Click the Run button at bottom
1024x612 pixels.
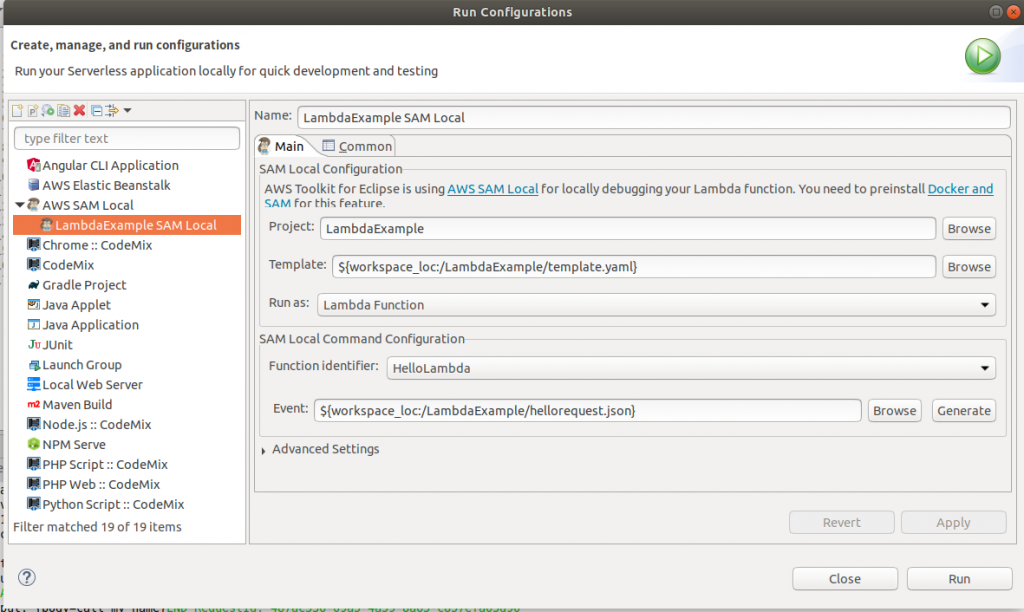point(959,579)
